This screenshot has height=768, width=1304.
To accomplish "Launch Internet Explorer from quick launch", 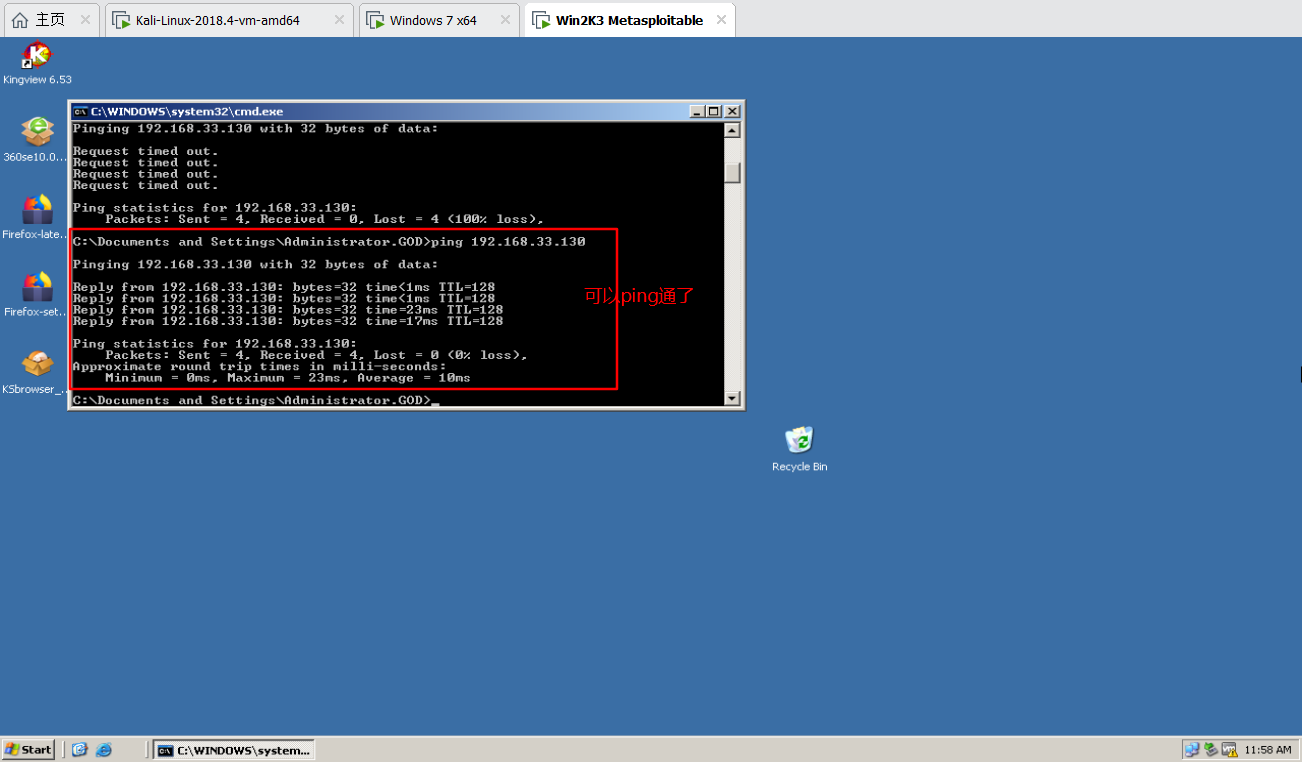I will (x=103, y=749).
